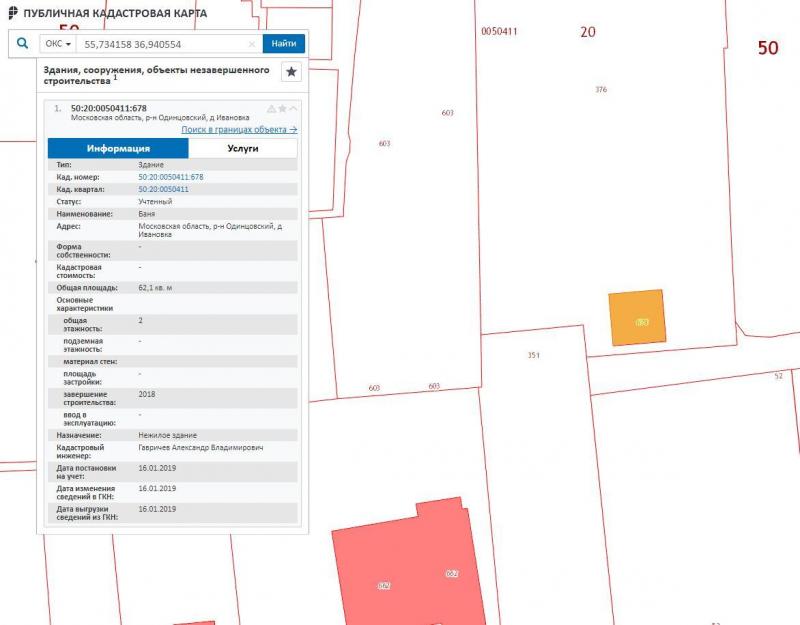The image size is (800, 625).
Task: Click the orange highlighted building on map
Action: pyautogui.click(x=637, y=317)
